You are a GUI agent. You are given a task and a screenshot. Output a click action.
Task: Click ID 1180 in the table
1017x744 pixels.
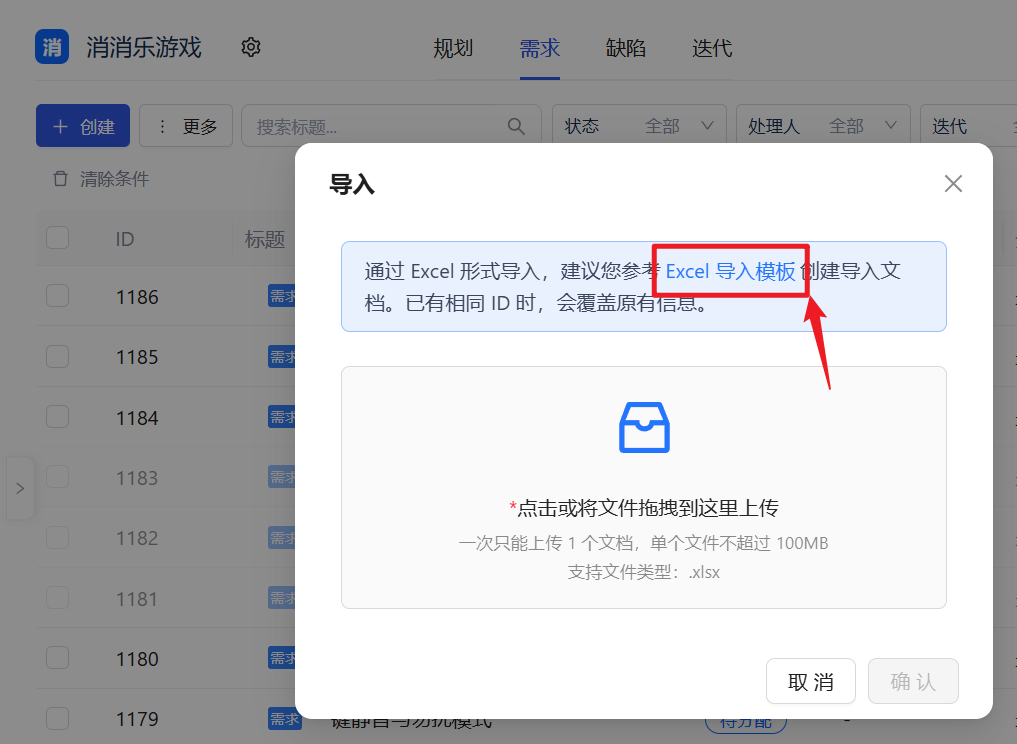[137, 659]
